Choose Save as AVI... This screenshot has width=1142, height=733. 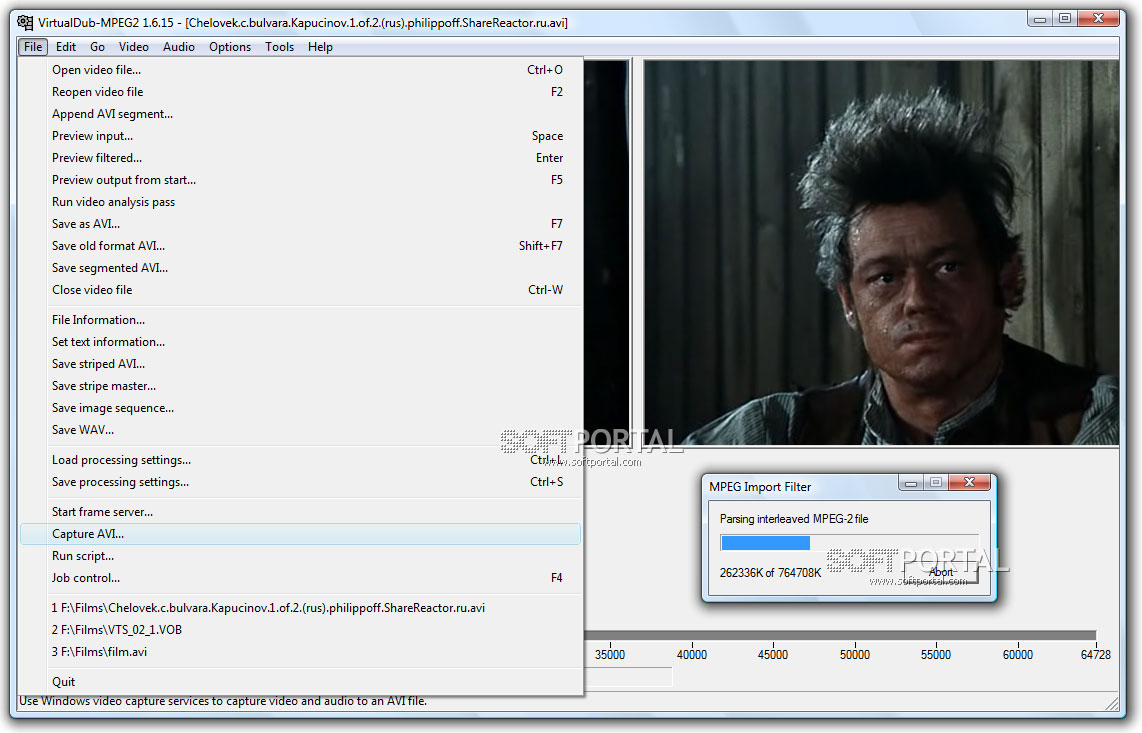(x=300, y=224)
